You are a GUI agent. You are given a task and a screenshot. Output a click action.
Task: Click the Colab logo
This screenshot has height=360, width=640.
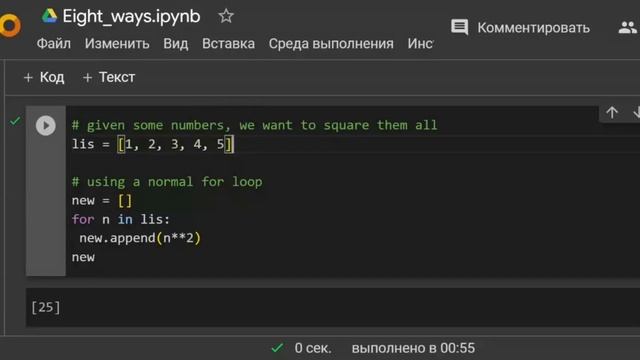pos(10,25)
